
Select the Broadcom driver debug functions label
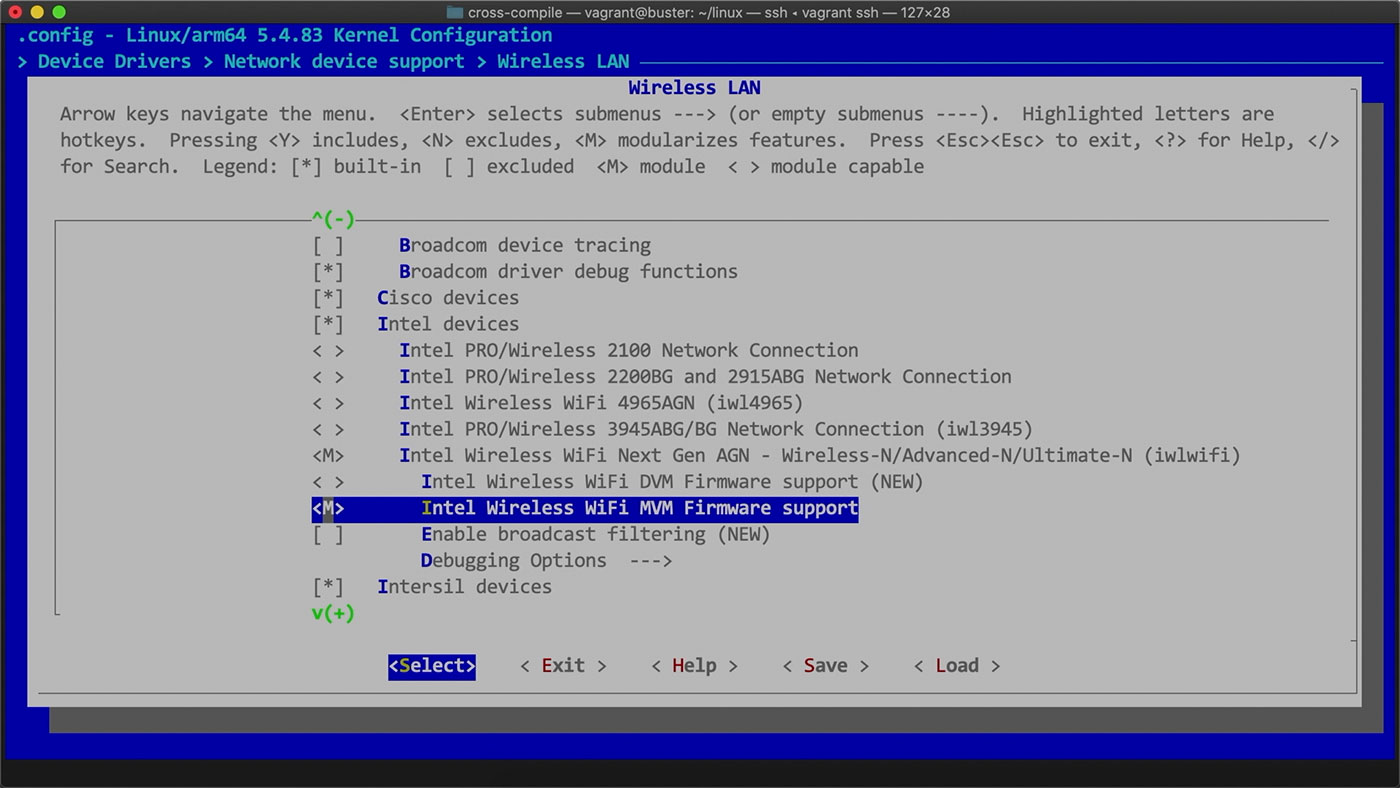[568, 271]
